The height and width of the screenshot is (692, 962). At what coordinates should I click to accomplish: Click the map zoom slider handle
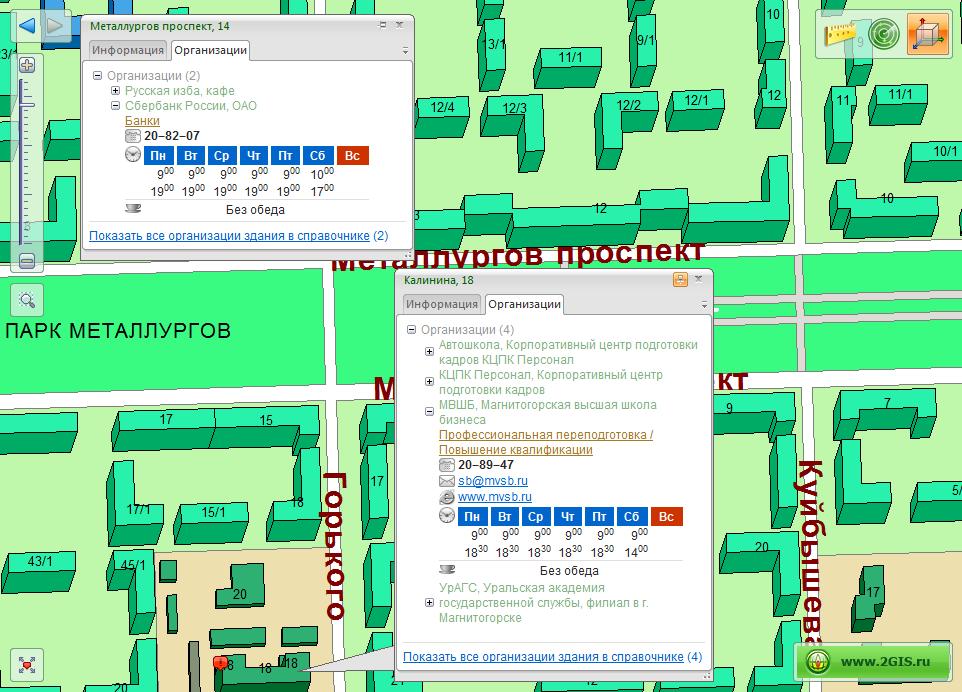(x=27, y=106)
